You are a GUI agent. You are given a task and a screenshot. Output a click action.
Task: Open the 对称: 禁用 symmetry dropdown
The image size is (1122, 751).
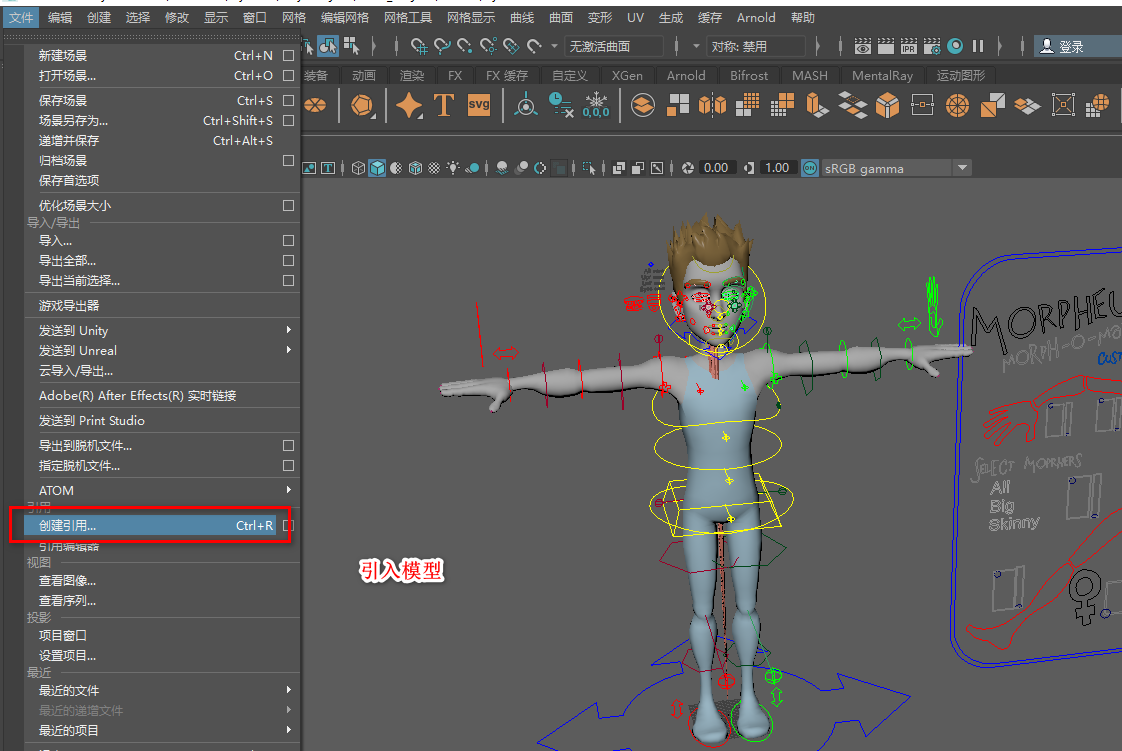coord(756,46)
